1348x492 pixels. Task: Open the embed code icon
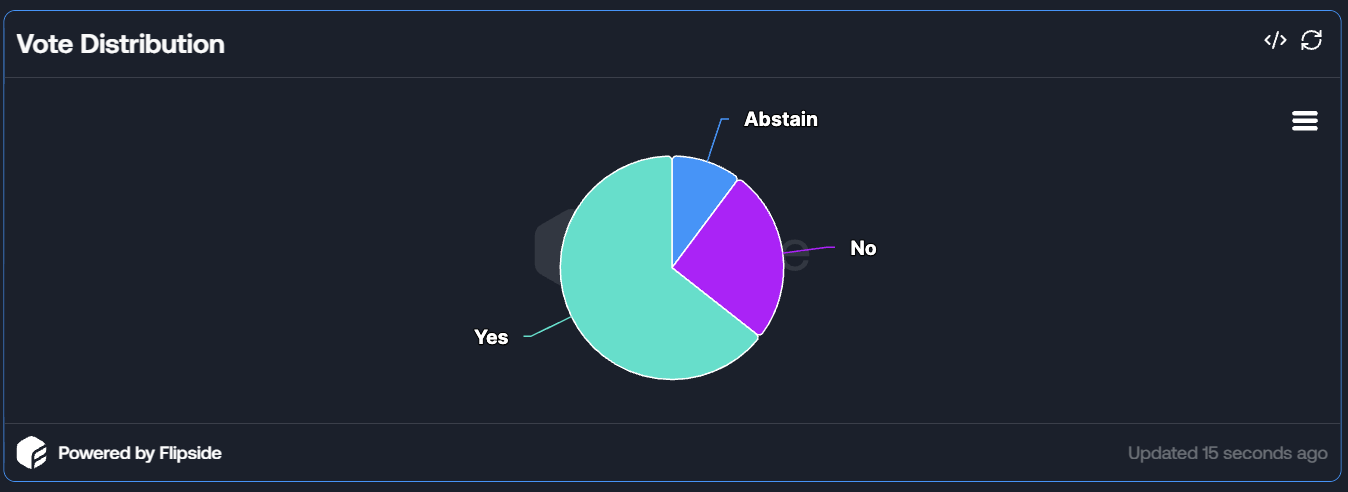(1275, 40)
